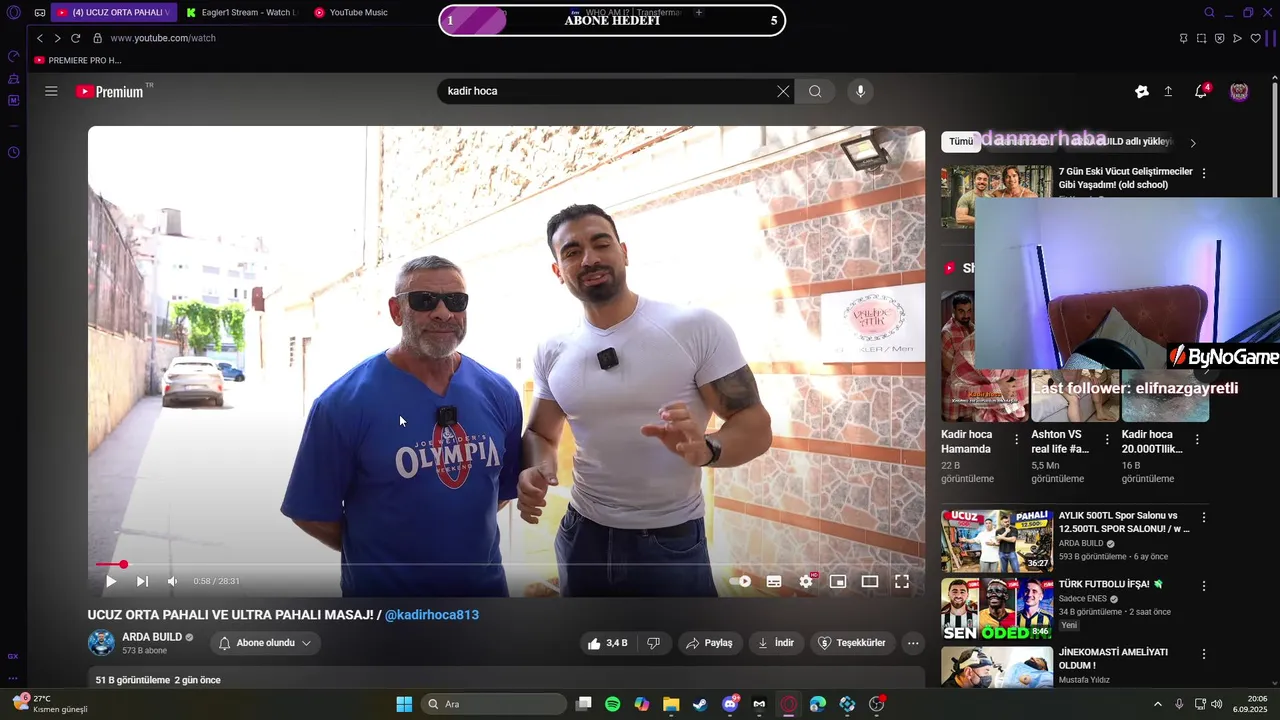Download the video with İndir
The width and height of the screenshot is (1280, 720).
[776, 643]
